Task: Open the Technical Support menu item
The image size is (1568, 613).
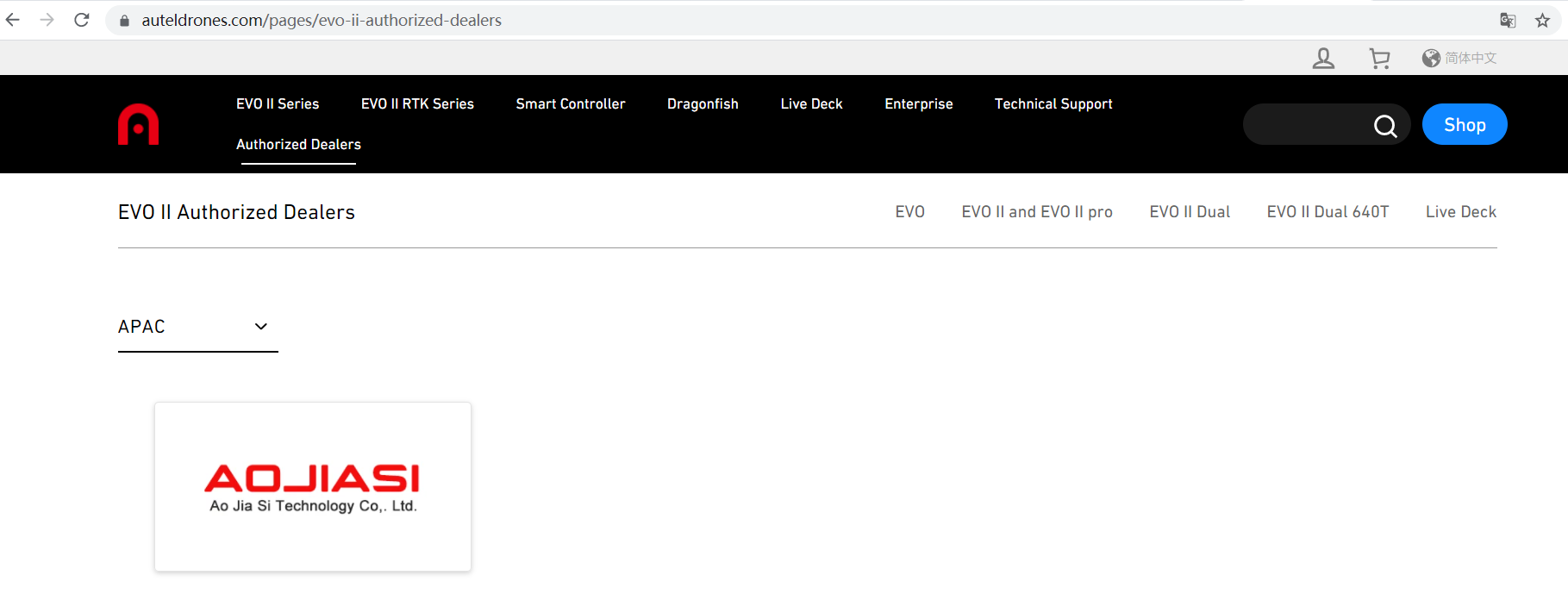Action: coord(1053,103)
